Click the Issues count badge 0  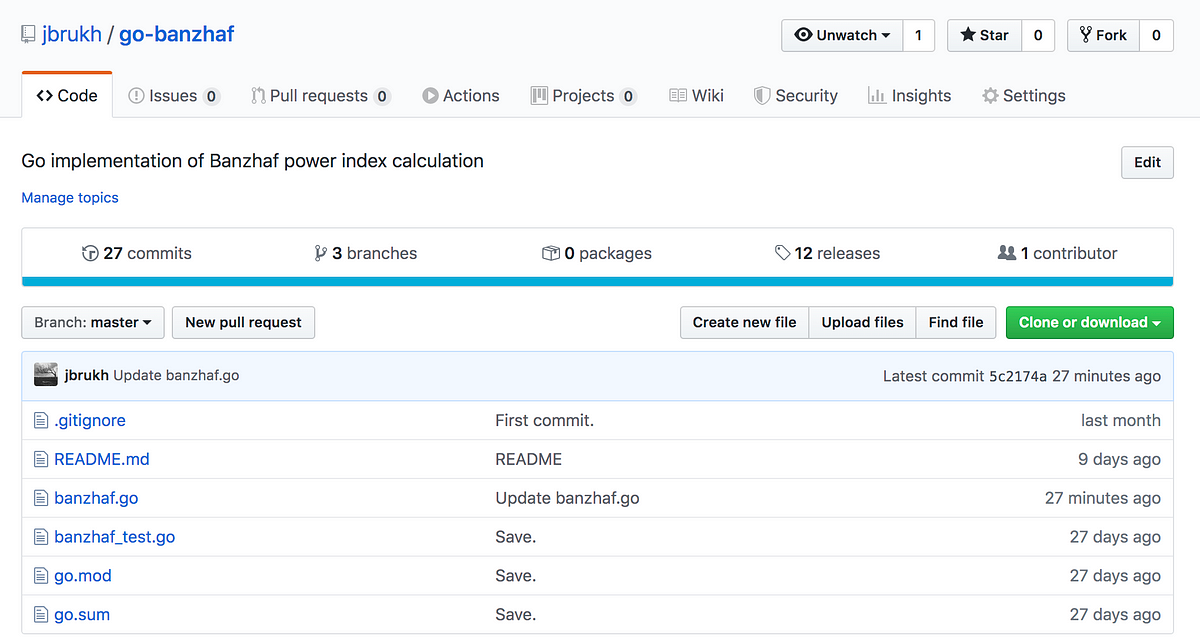pos(211,96)
